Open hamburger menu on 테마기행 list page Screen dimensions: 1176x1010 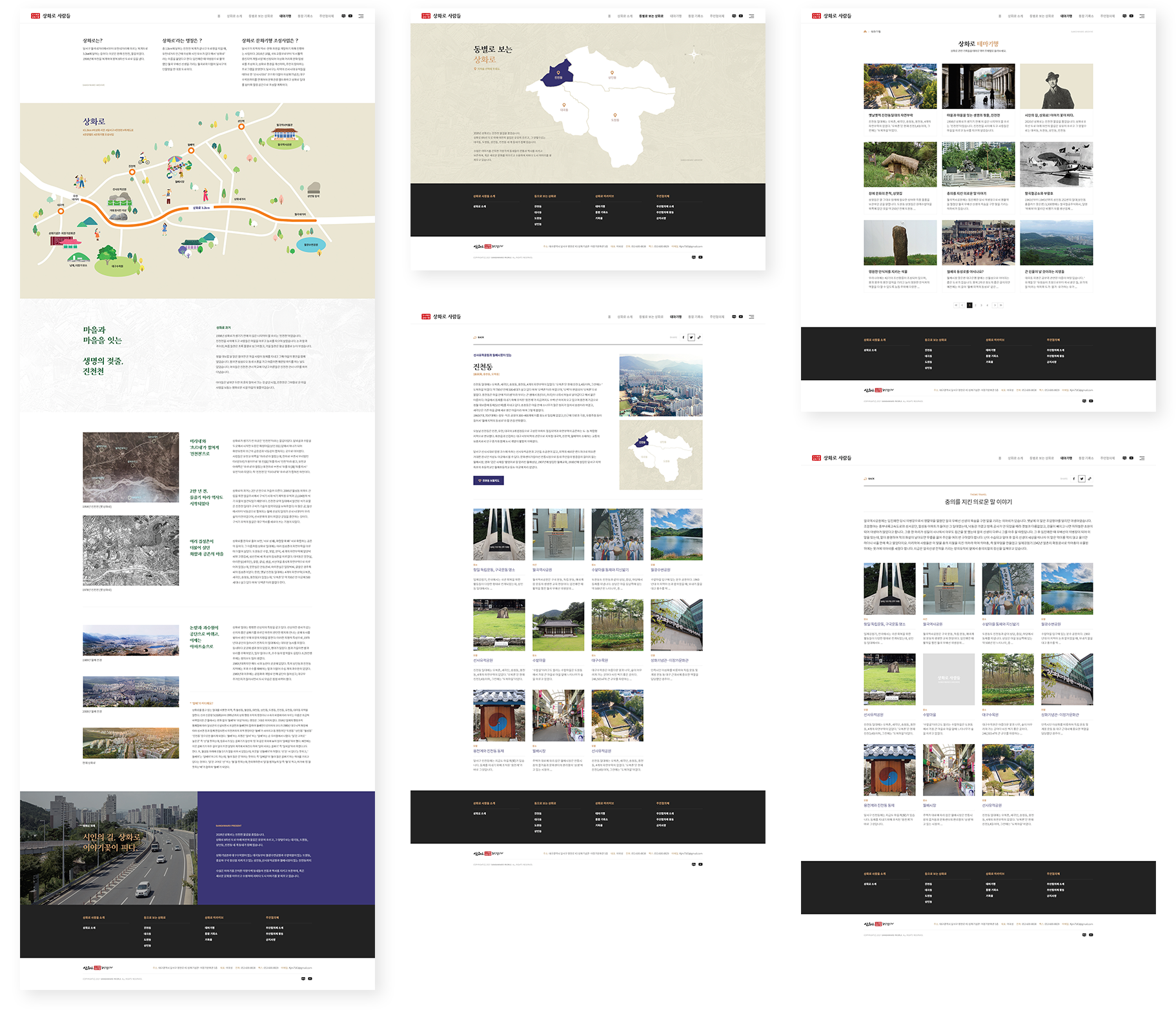coord(1142,16)
